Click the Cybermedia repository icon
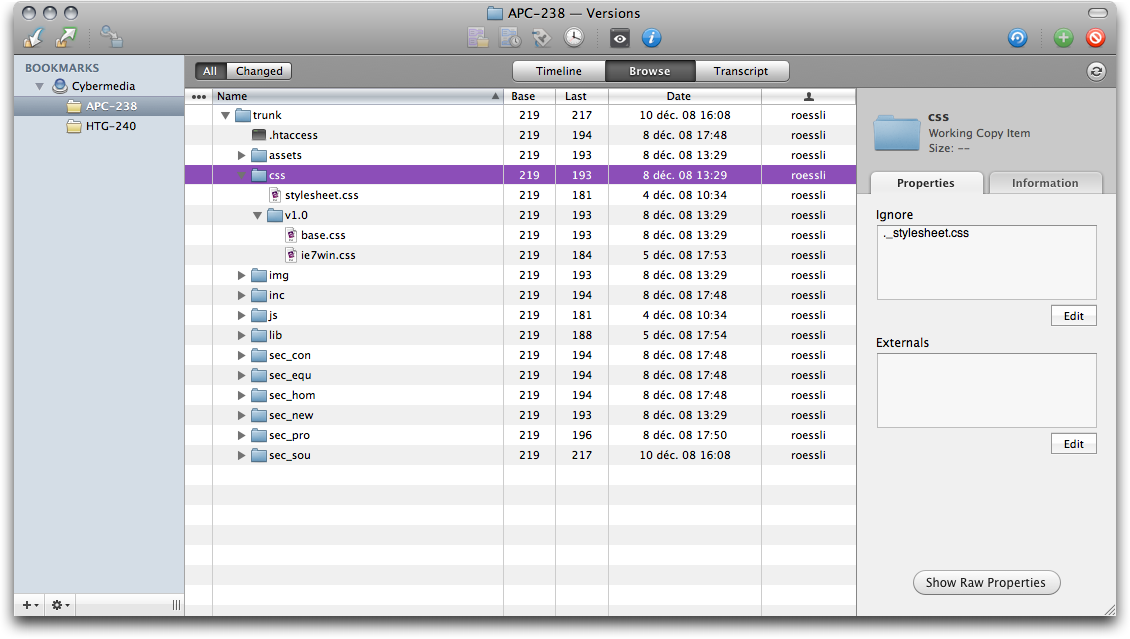 point(61,86)
